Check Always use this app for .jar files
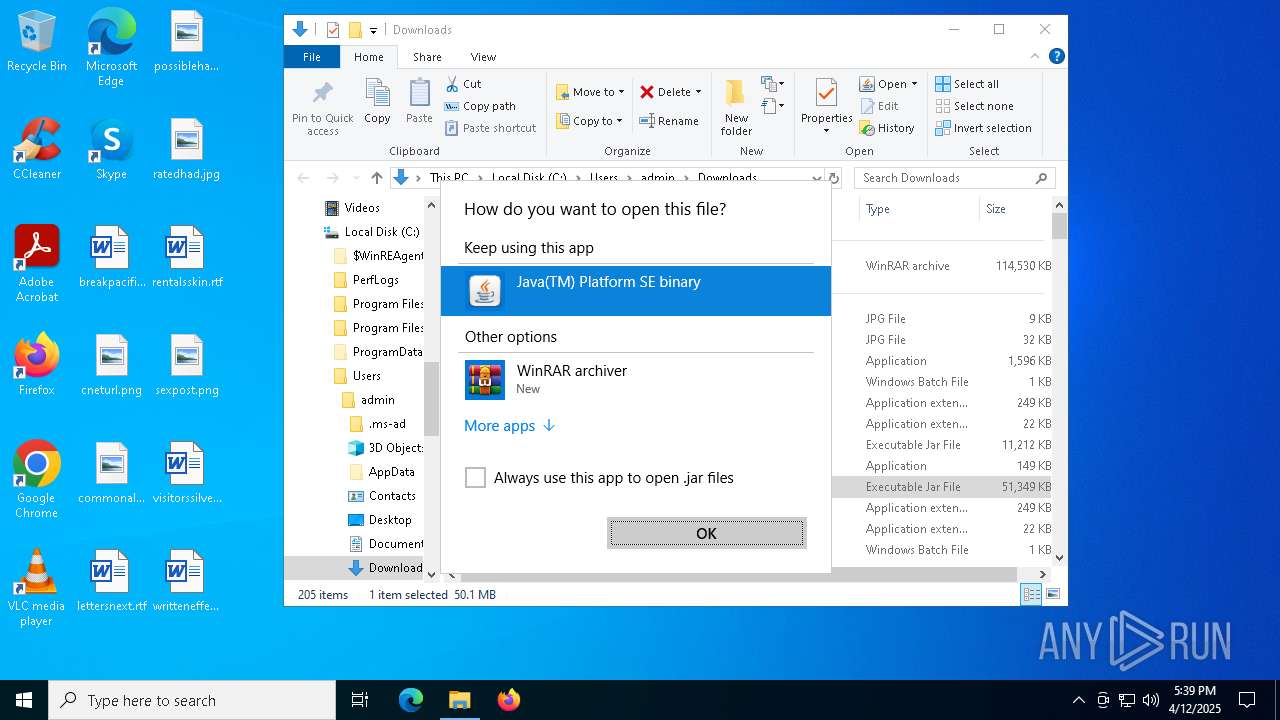 tap(475, 478)
